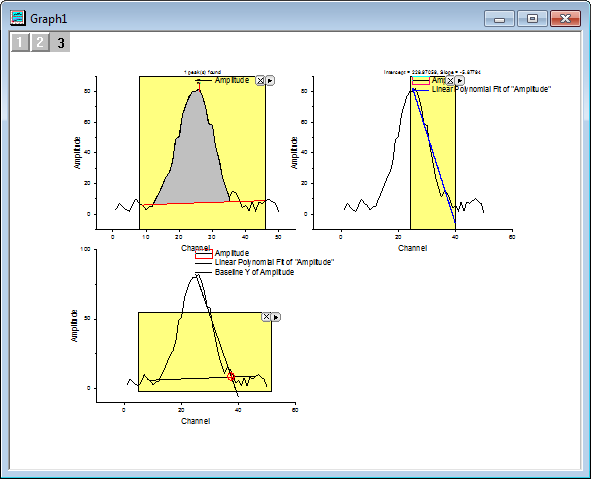Click the 'Amplitude' Y-axis title of the bottom graph
The image size is (591, 479).
click(x=74, y=326)
